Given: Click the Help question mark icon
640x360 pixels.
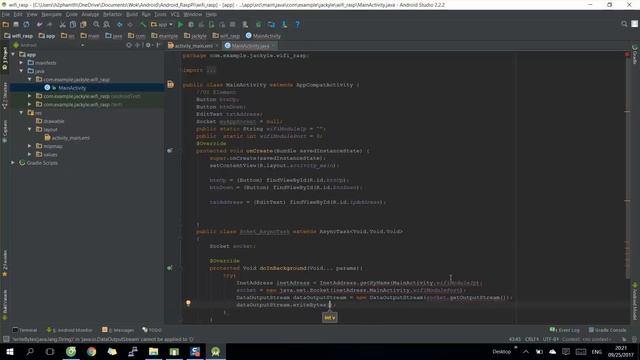Looking at the screenshot, I should pos(298,24).
